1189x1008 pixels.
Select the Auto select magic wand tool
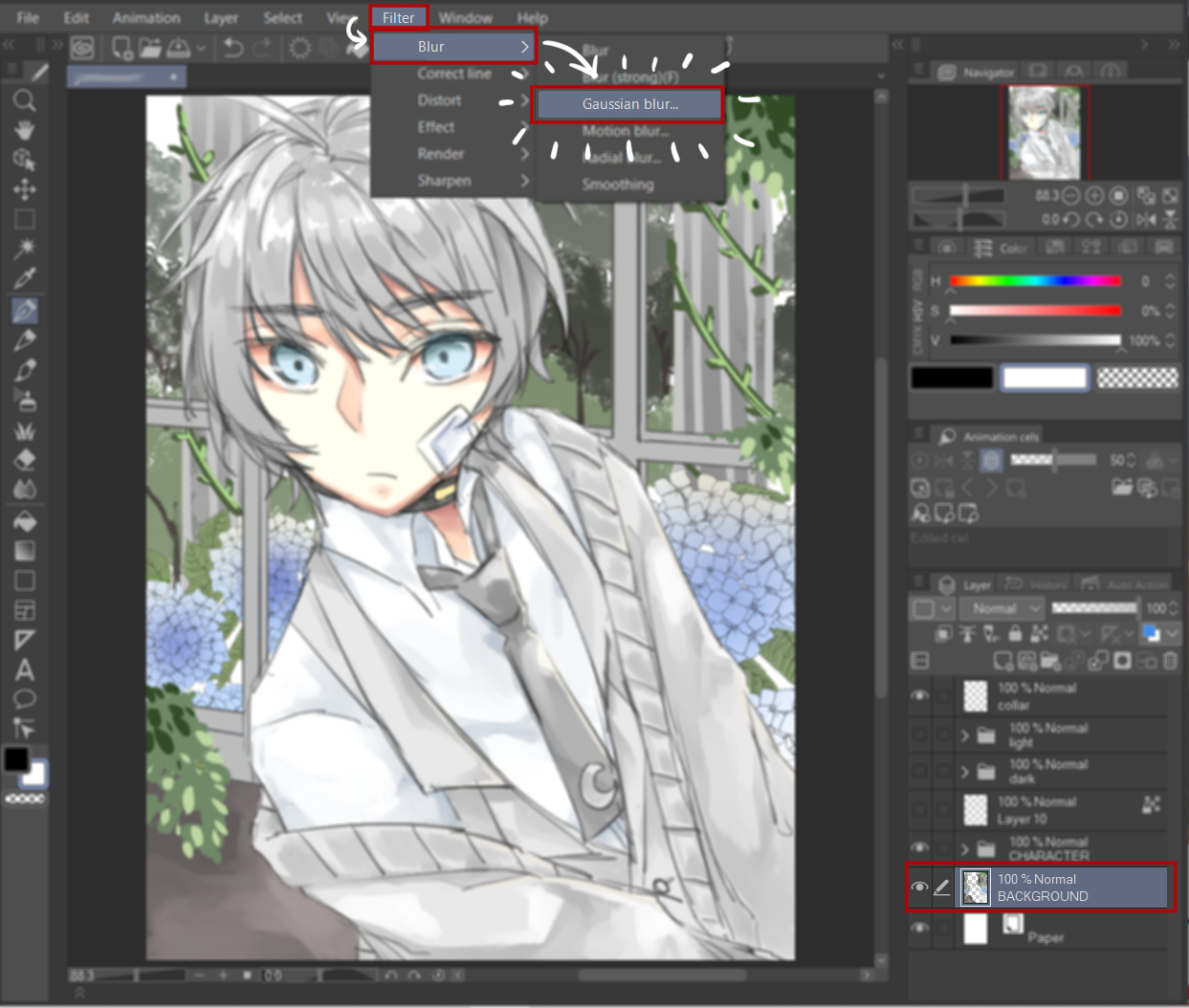tap(25, 249)
